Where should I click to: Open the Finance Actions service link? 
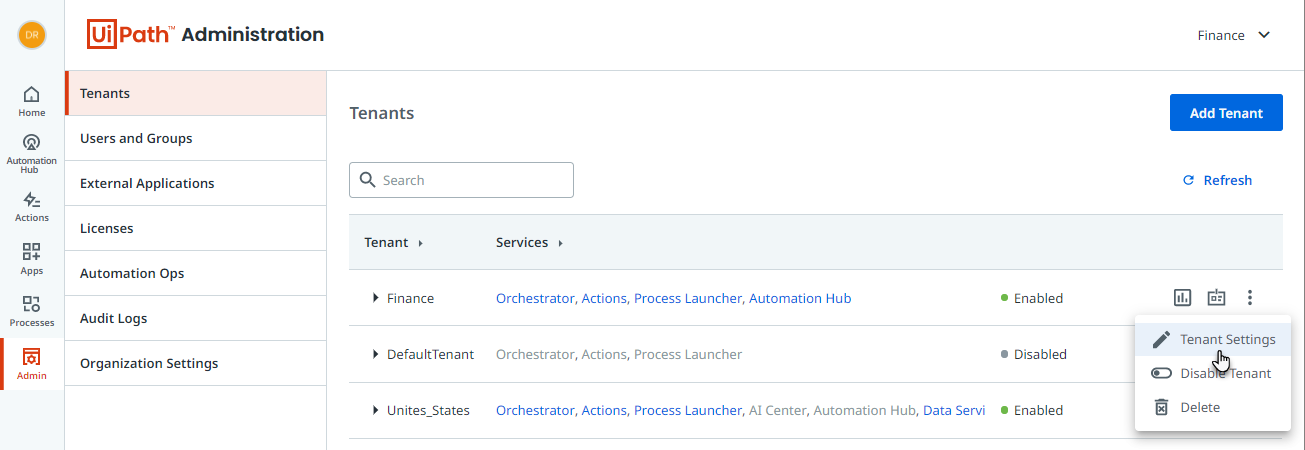(x=604, y=298)
